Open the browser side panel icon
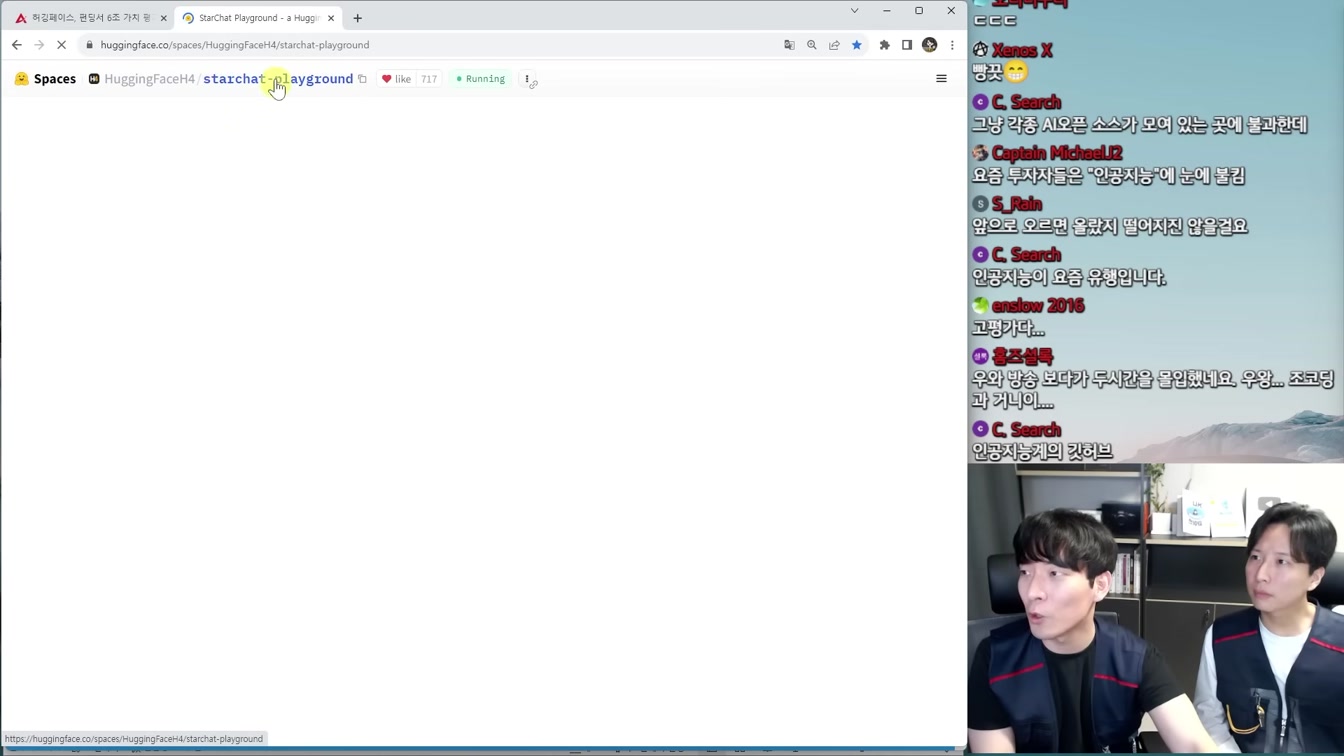This screenshot has width=1344, height=756. coord(907,45)
